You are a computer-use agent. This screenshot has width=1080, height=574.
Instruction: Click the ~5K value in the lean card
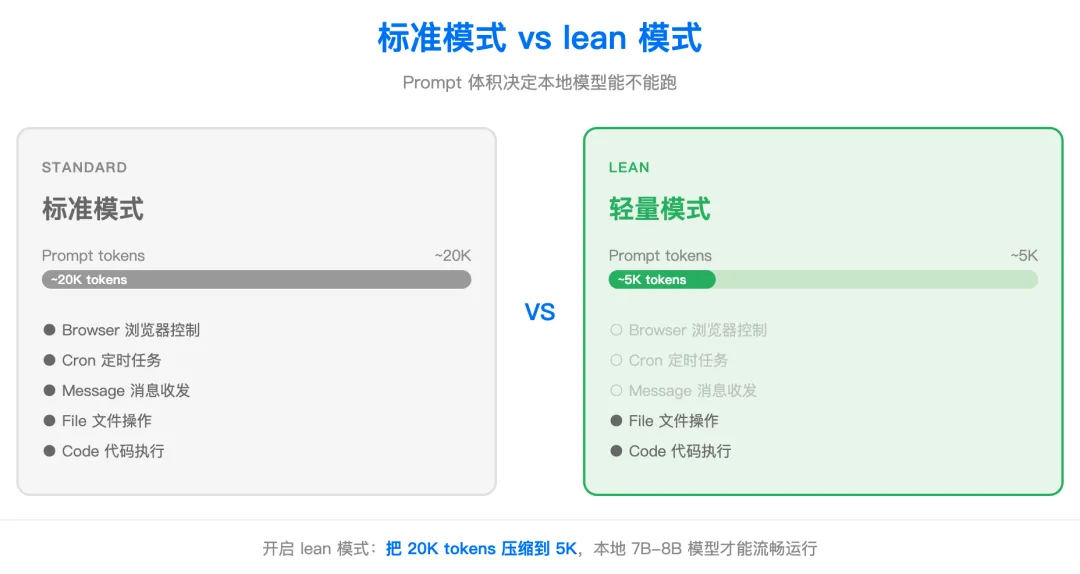click(x=1024, y=256)
